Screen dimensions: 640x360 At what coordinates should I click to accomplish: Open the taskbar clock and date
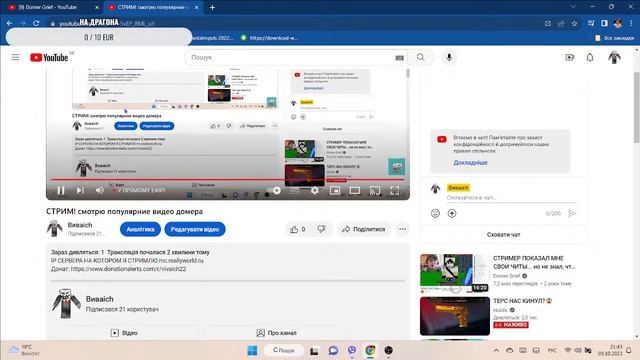coord(610,350)
